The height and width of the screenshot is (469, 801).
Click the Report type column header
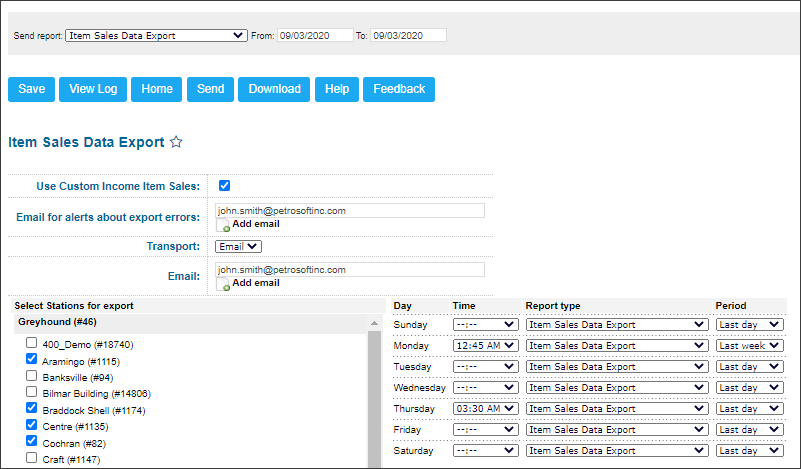click(553, 306)
